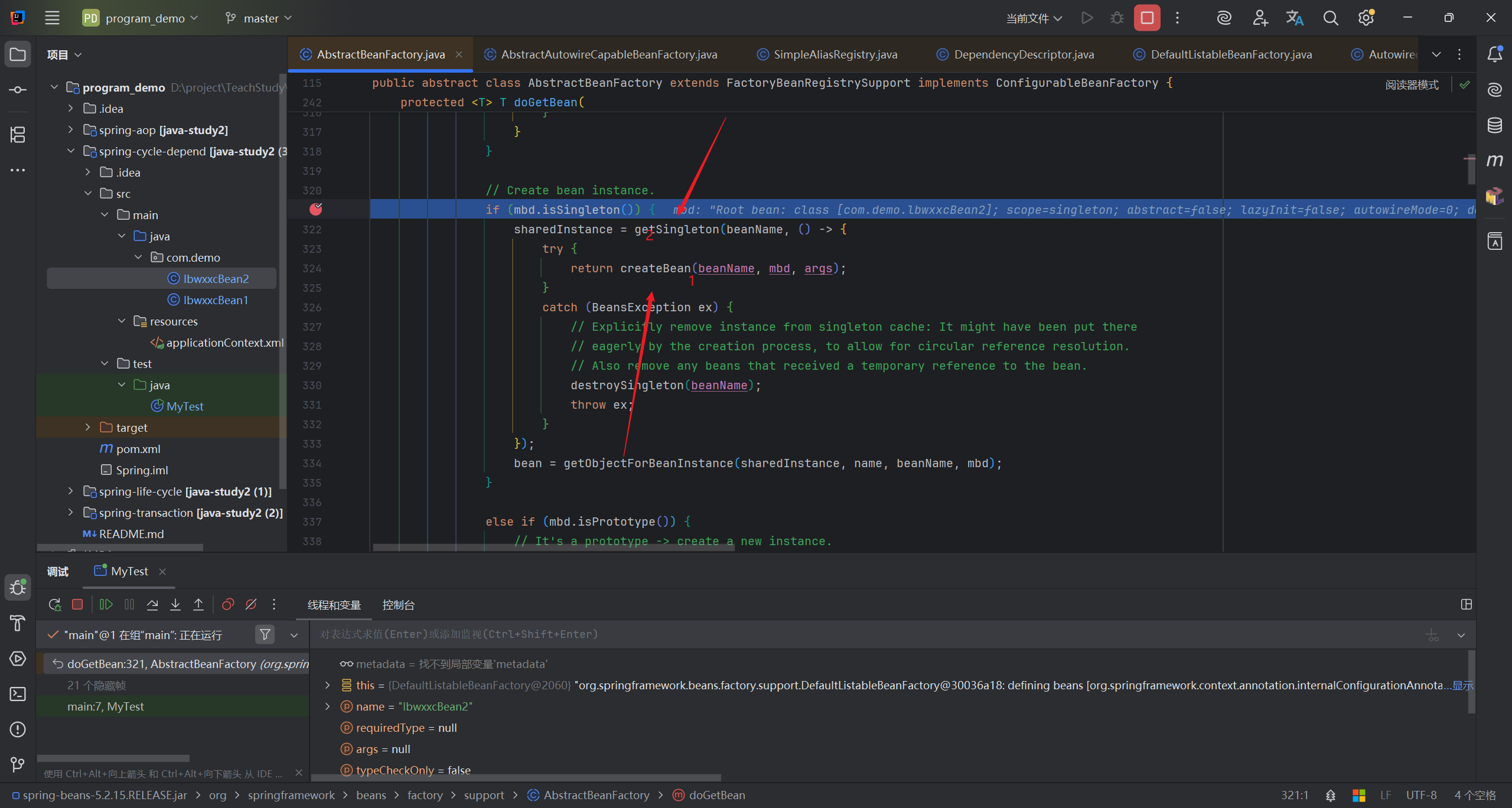The height and width of the screenshot is (808, 1512).
Task: Open the Database tool window icon
Action: tap(1494, 125)
